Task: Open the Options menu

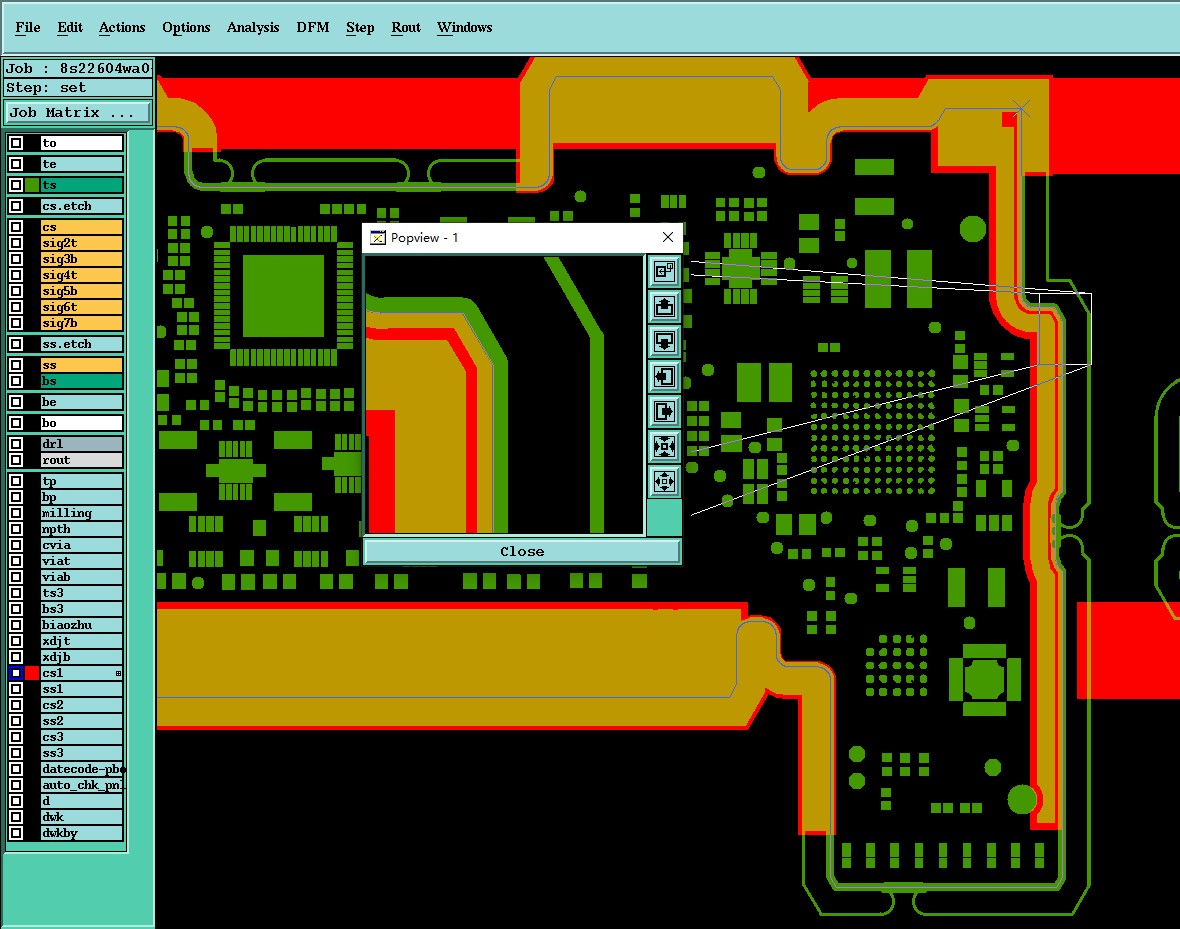Action: coord(186,27)
